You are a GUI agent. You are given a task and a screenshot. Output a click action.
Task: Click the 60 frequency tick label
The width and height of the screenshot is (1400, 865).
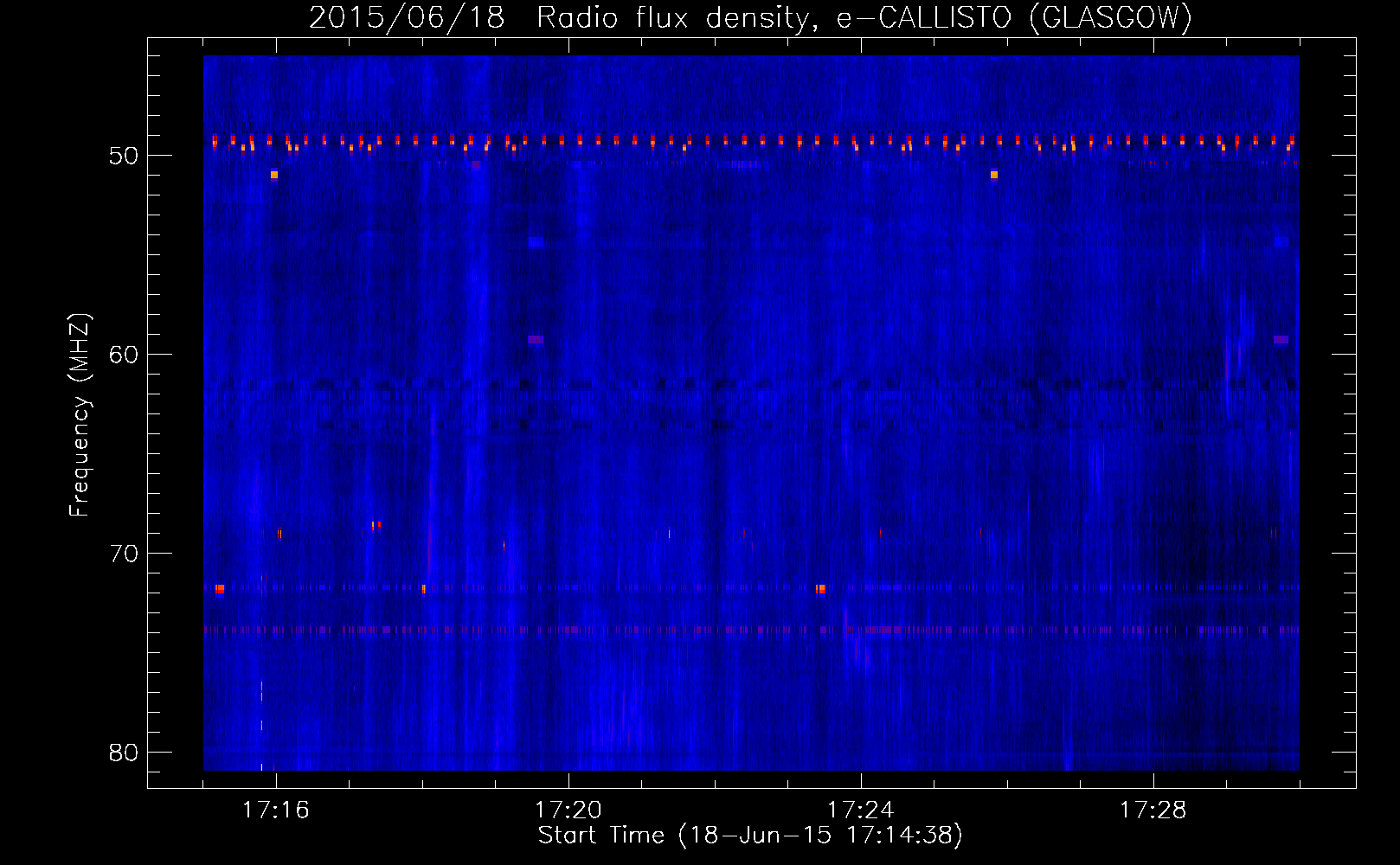click(x=124, y=355)
